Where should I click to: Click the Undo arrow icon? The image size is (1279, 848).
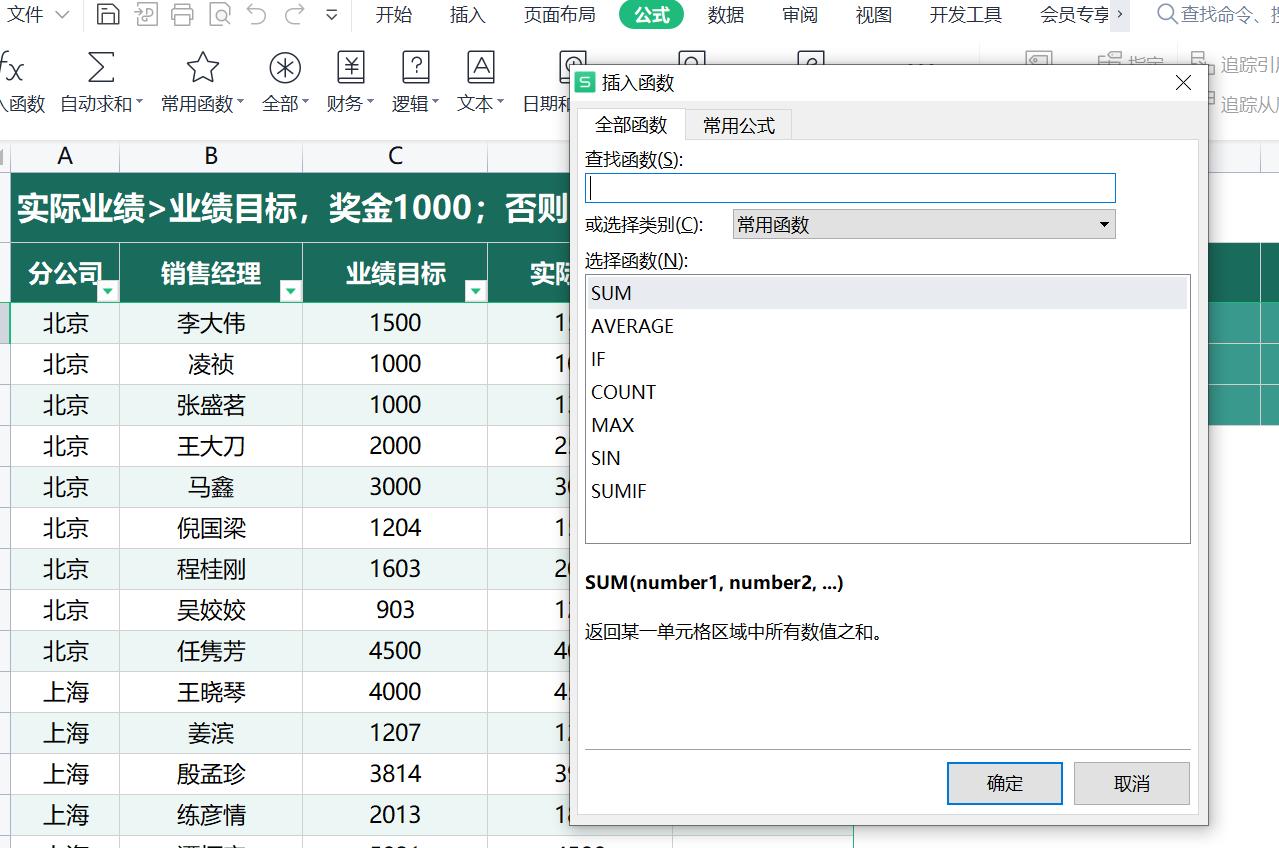click(x=258, y=15)
